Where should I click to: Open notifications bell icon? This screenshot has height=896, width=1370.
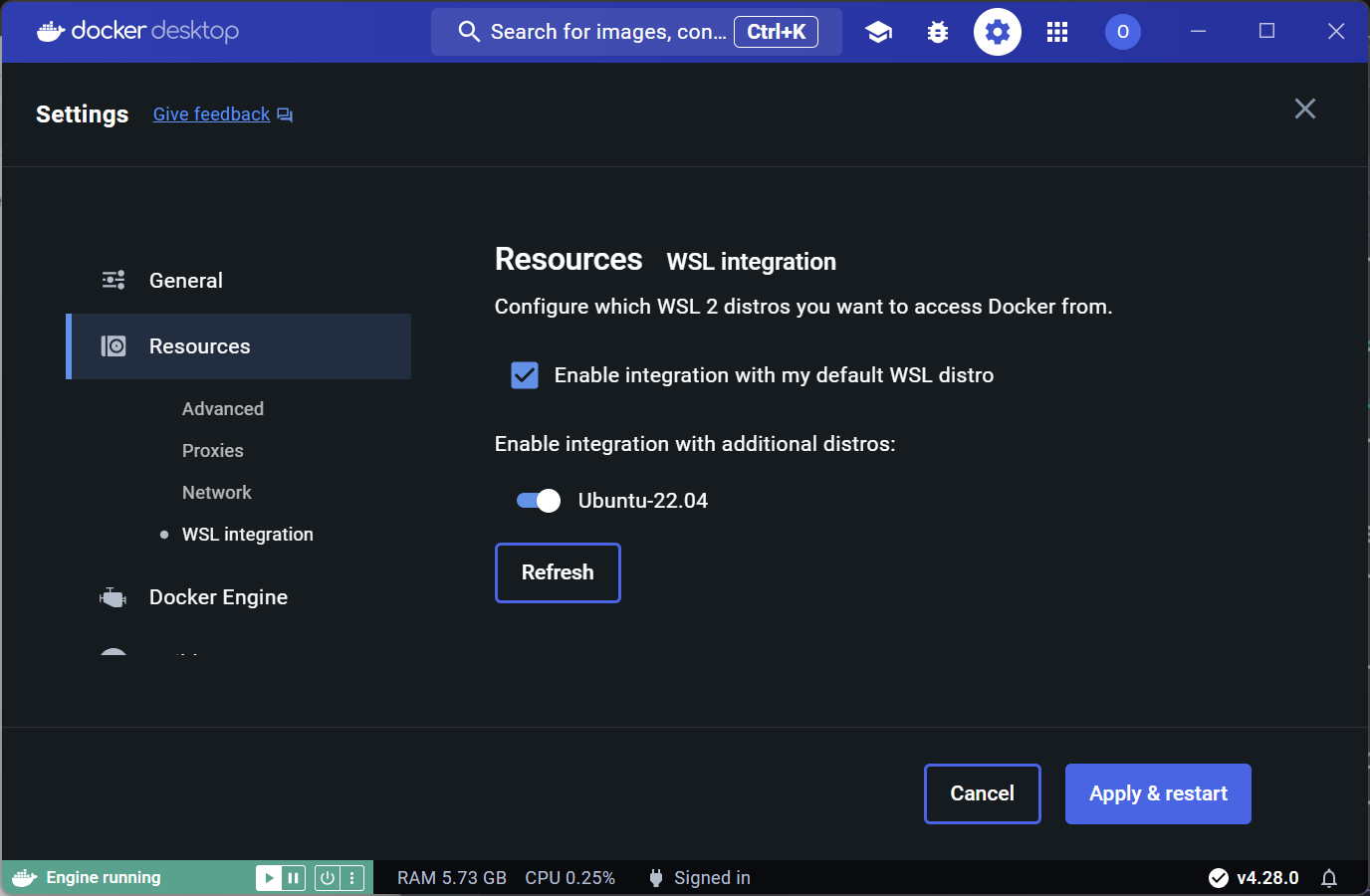1329,878
